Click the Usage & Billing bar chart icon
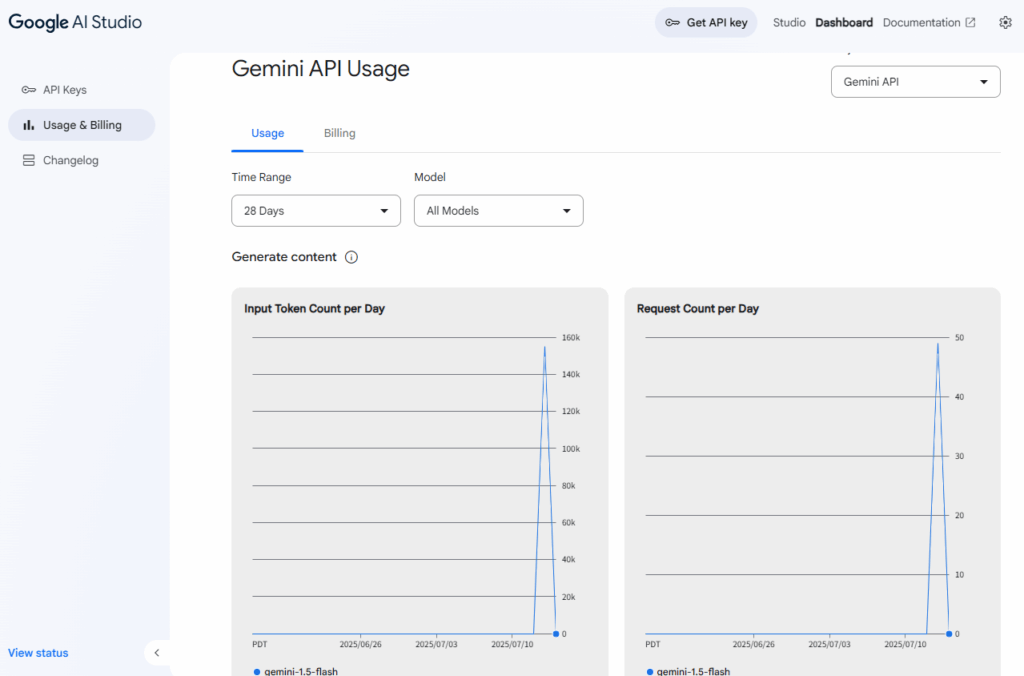Image resolution: width=1024 pixels, height=676 pixels. tap(28, 125)
